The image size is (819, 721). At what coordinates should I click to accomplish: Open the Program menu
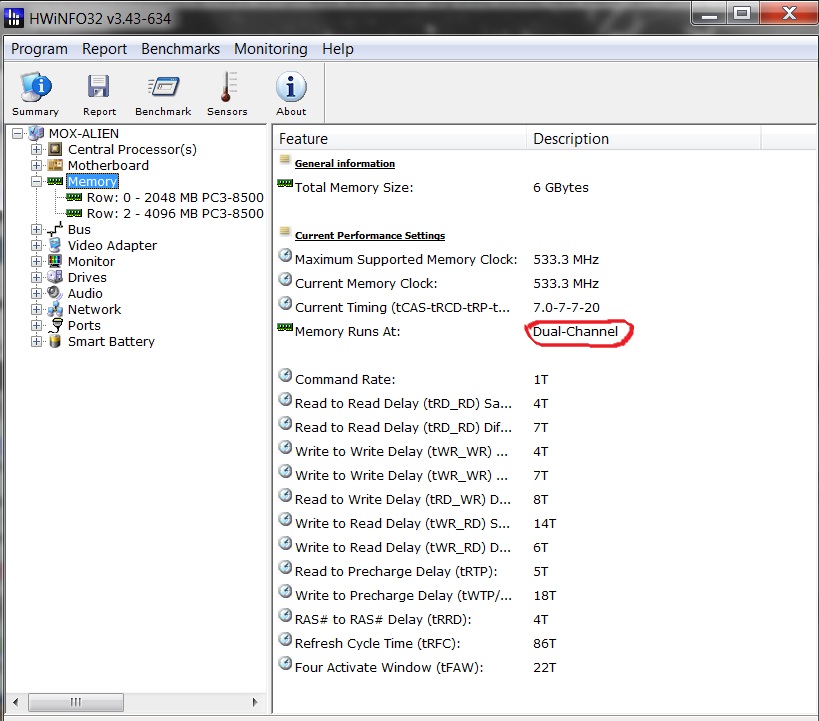(39, 49)
